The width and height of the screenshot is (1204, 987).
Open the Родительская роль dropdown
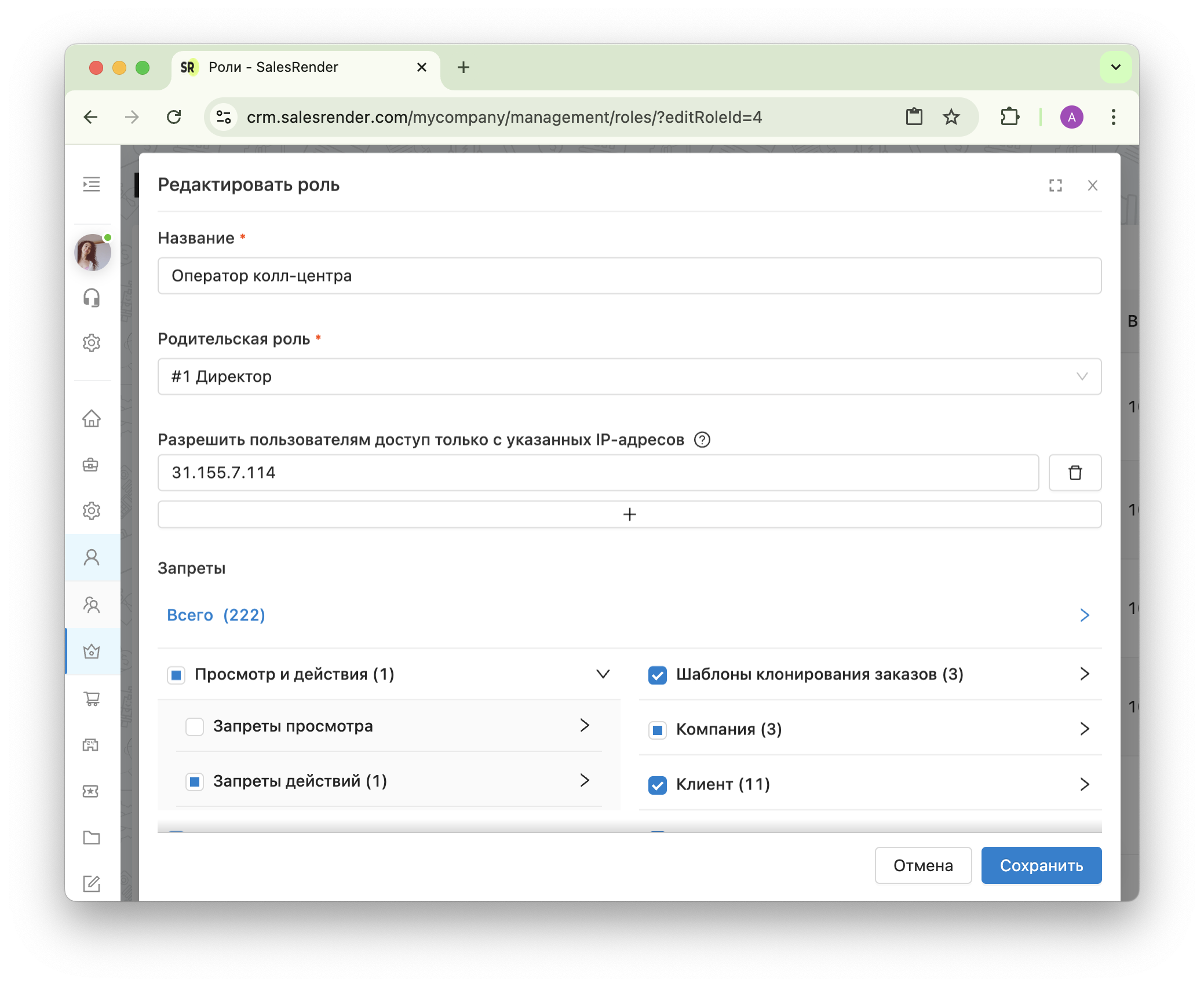630,376
